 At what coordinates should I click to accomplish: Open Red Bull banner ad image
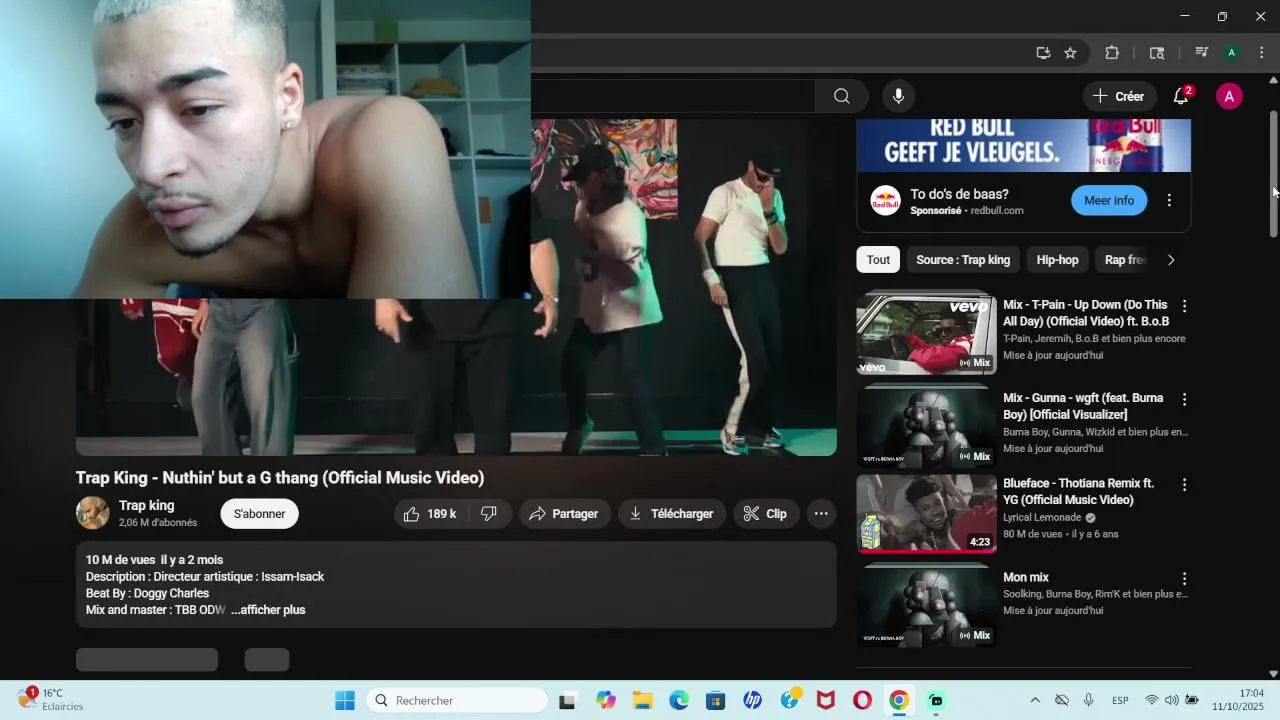click(1024, 145)
